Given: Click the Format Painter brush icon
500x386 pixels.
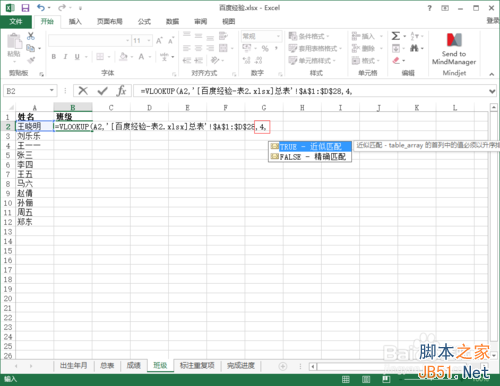Looking at the screenshot, I should pyautogui.click(x=31, y=60).
